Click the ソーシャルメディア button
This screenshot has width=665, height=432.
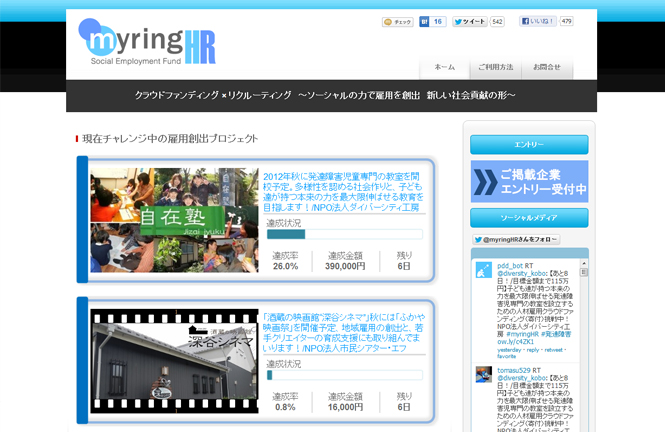pyautogui.click(x=529, y=217)
